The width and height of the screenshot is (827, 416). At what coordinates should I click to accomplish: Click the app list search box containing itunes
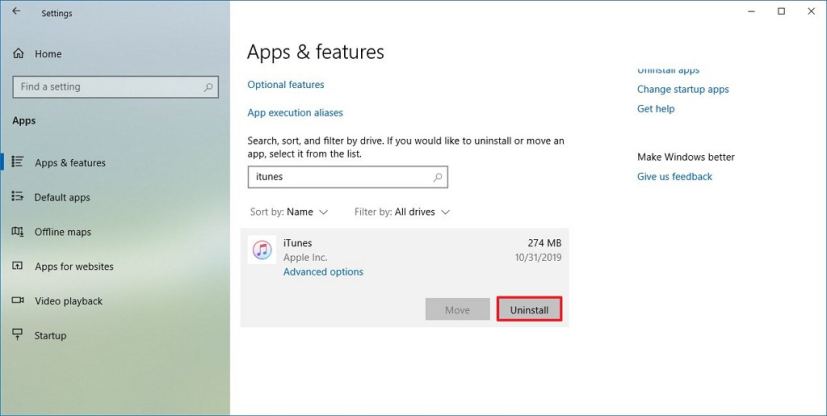pyautogui.click(x=348, y=177)
